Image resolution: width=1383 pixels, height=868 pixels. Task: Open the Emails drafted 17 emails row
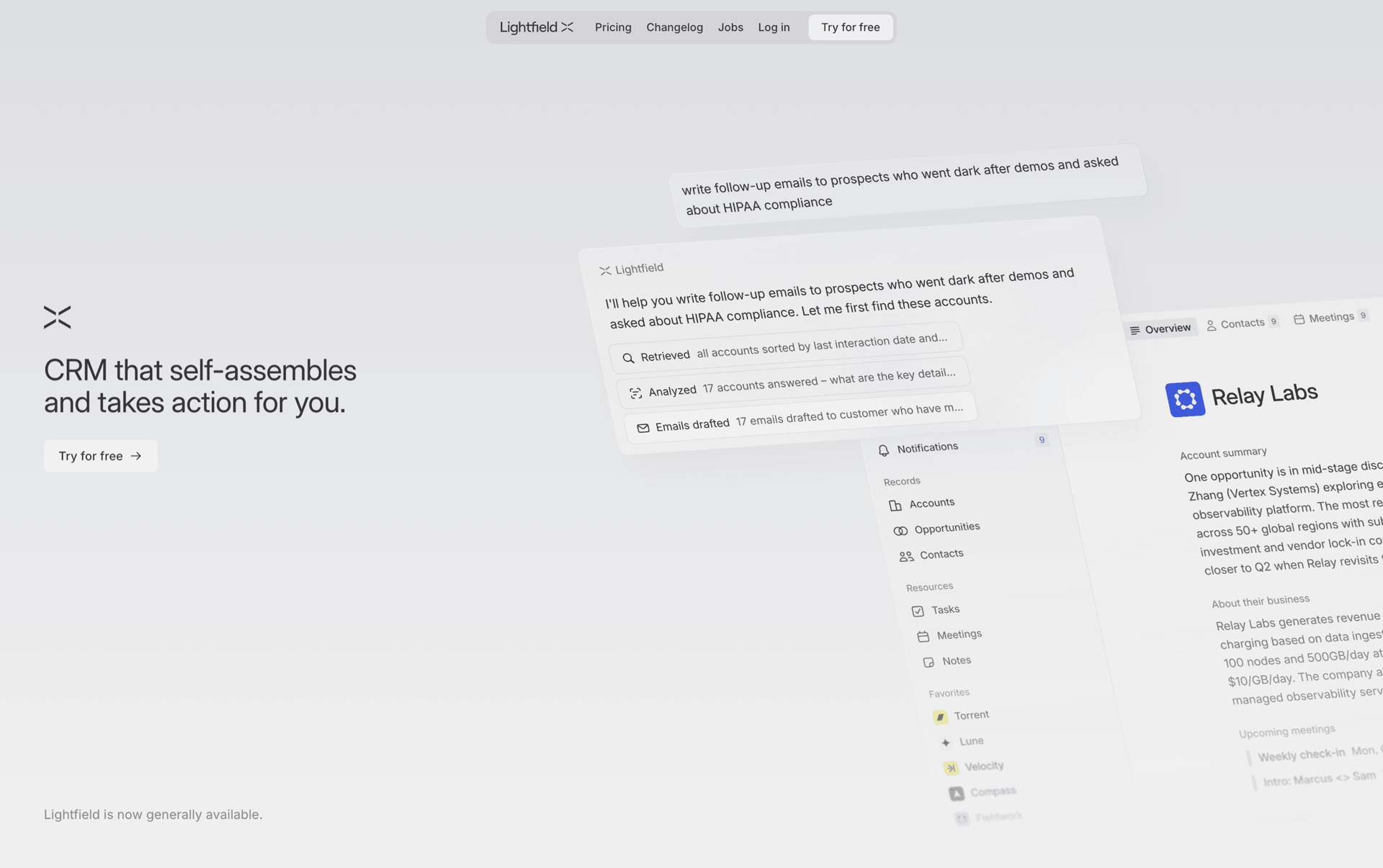[800, 417]
